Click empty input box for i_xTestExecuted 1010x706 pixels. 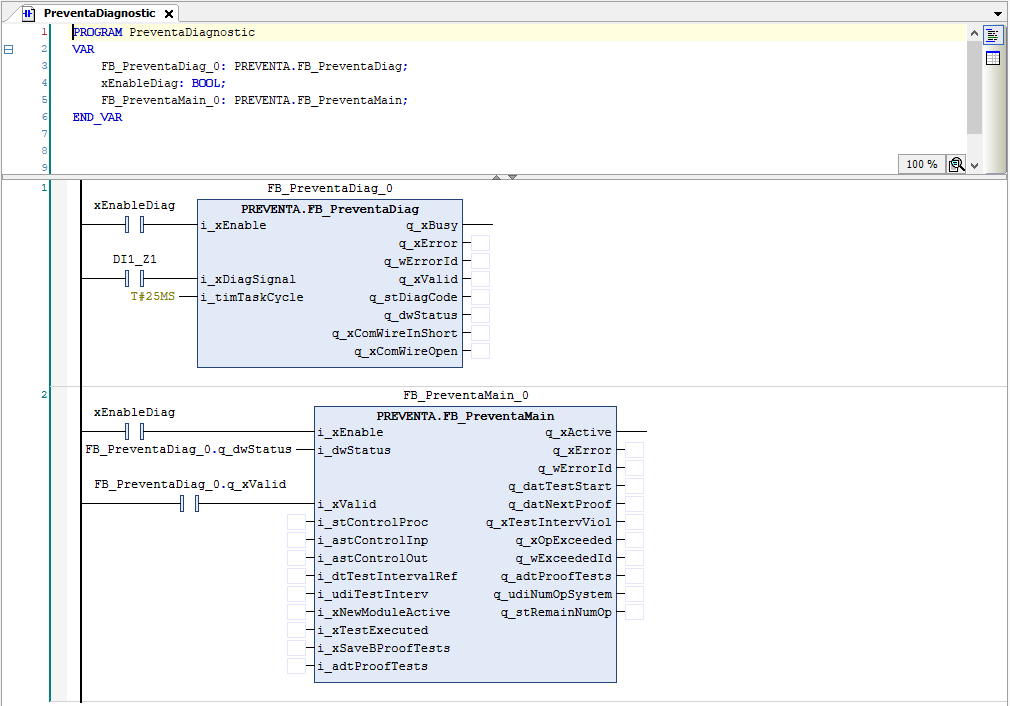296,630
